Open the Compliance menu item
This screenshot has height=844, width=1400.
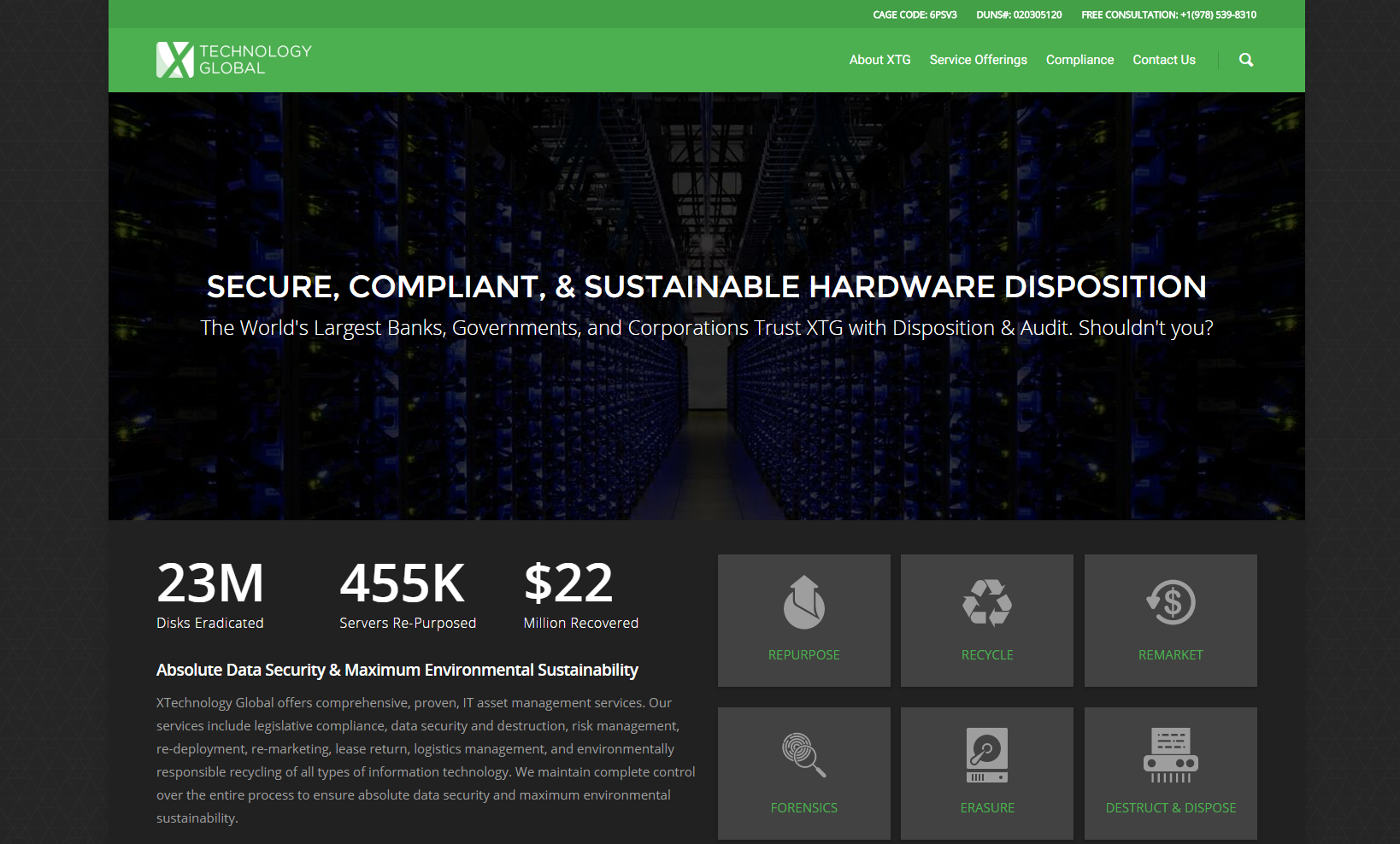click(1079, 60)
